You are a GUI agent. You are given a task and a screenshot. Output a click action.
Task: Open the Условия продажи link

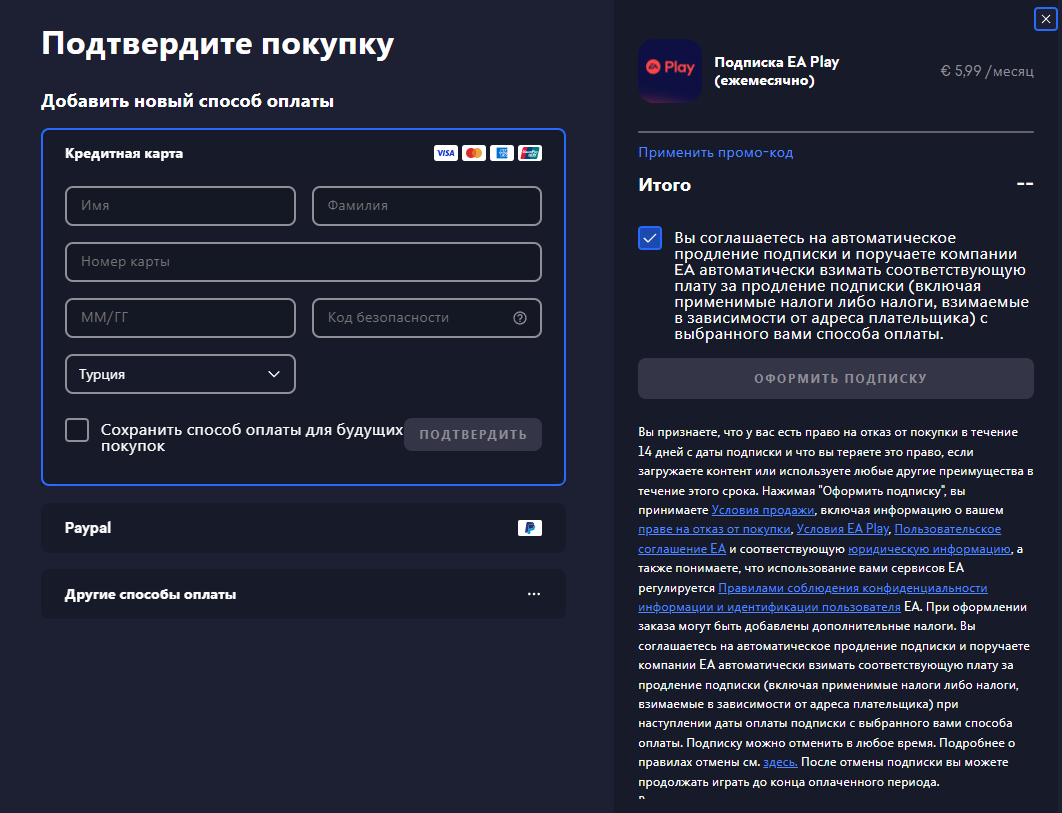click(763, 509)
